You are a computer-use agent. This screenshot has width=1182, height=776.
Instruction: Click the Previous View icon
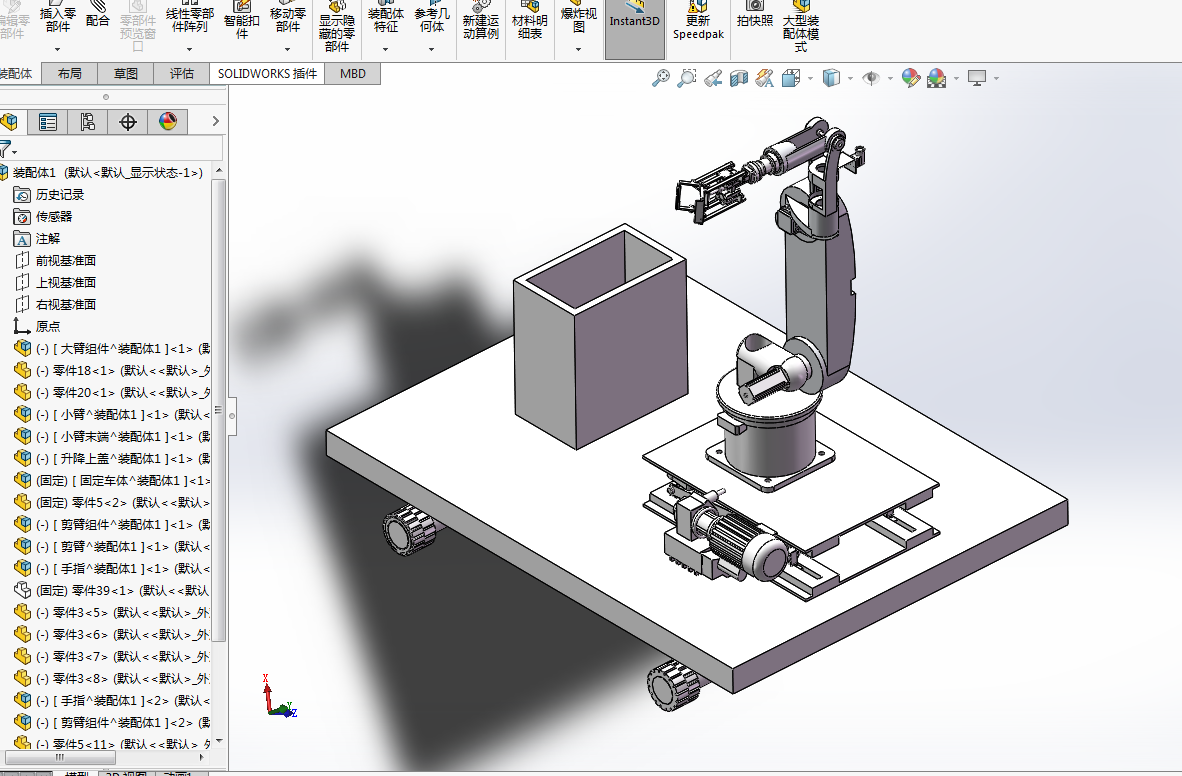click(x=713, y=78)
